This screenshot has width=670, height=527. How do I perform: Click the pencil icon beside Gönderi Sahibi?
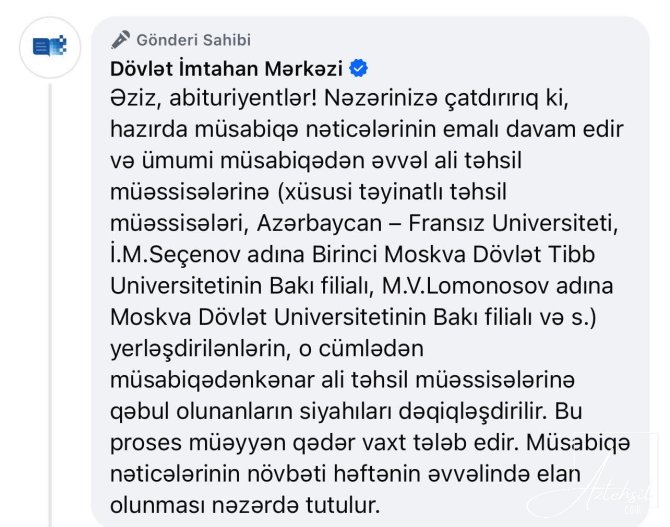(121, 40)
